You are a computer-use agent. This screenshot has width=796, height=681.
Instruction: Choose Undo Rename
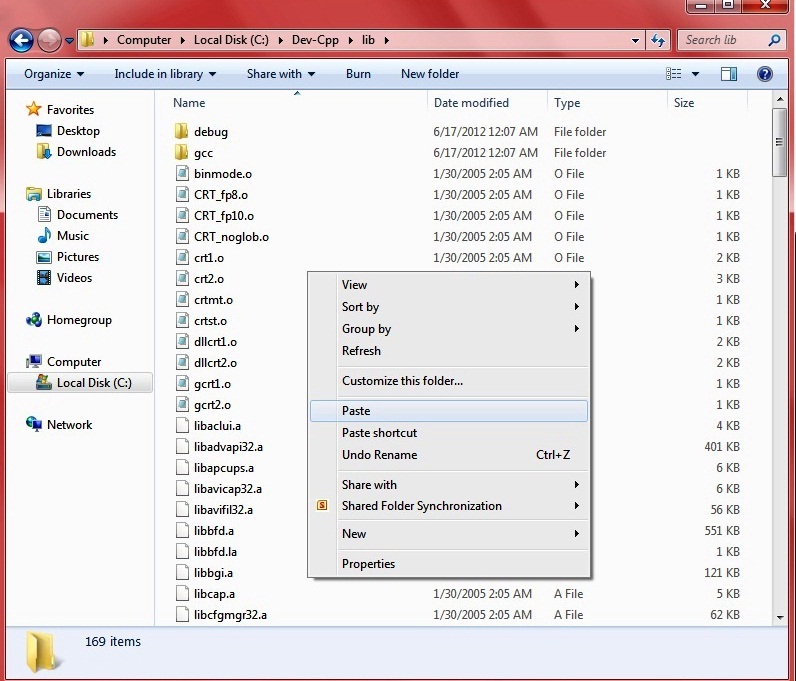(x=449, y=455)
